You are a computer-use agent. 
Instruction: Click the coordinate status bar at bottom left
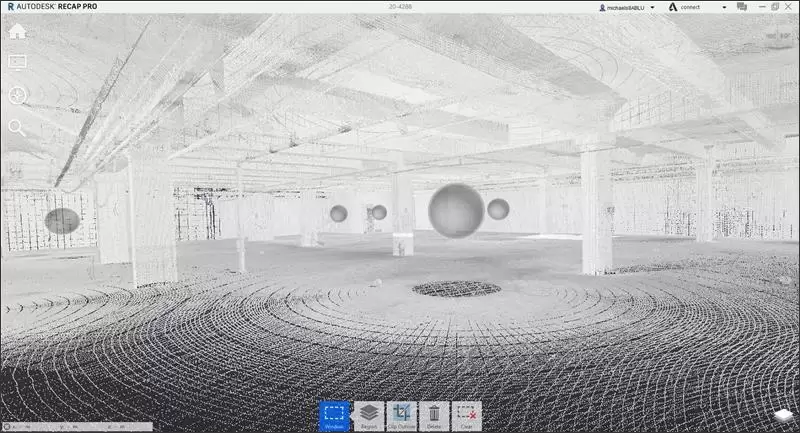pos(77,427)
